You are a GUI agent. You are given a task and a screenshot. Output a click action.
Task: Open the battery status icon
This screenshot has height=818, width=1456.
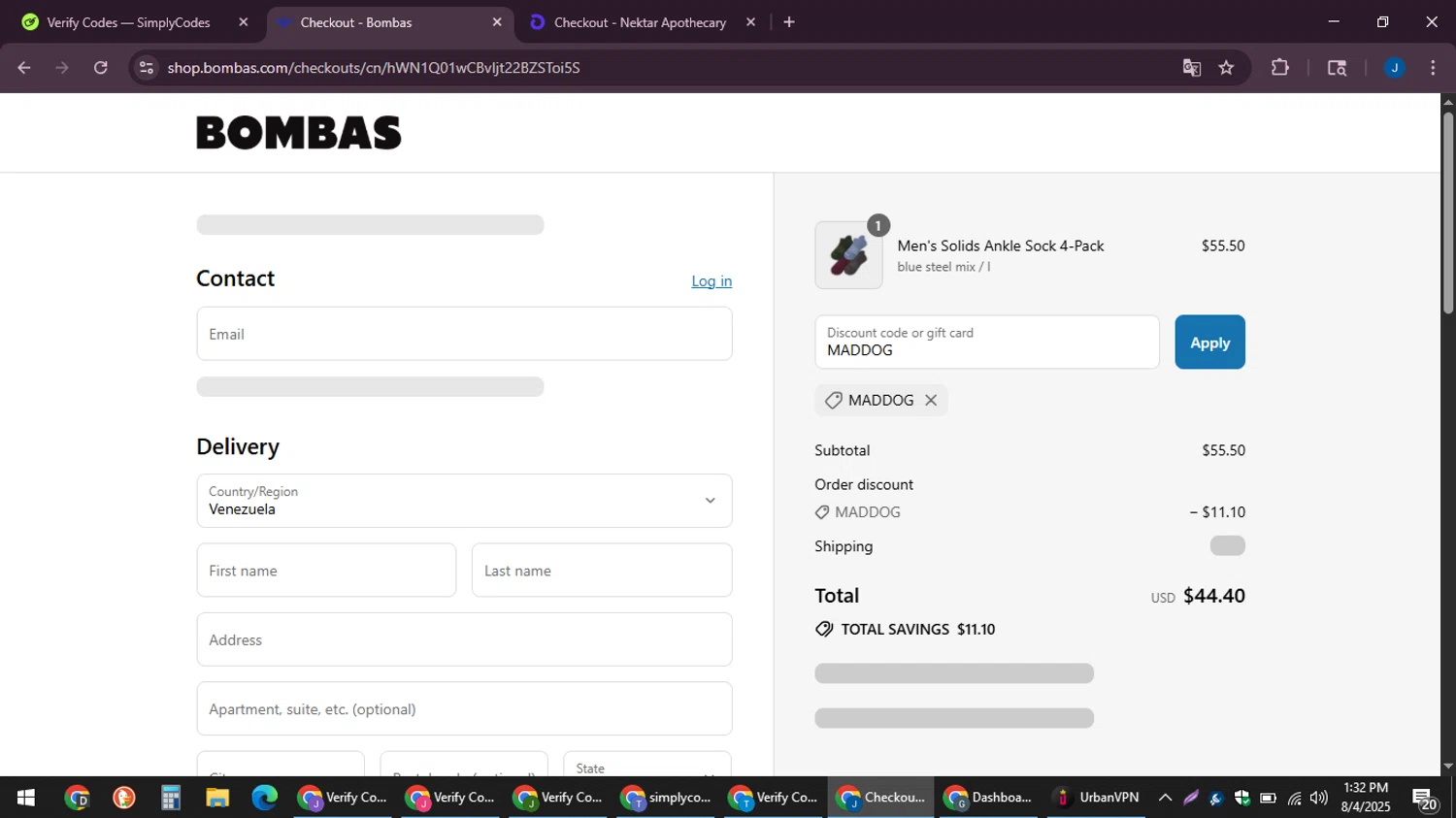click(1268, 798)
